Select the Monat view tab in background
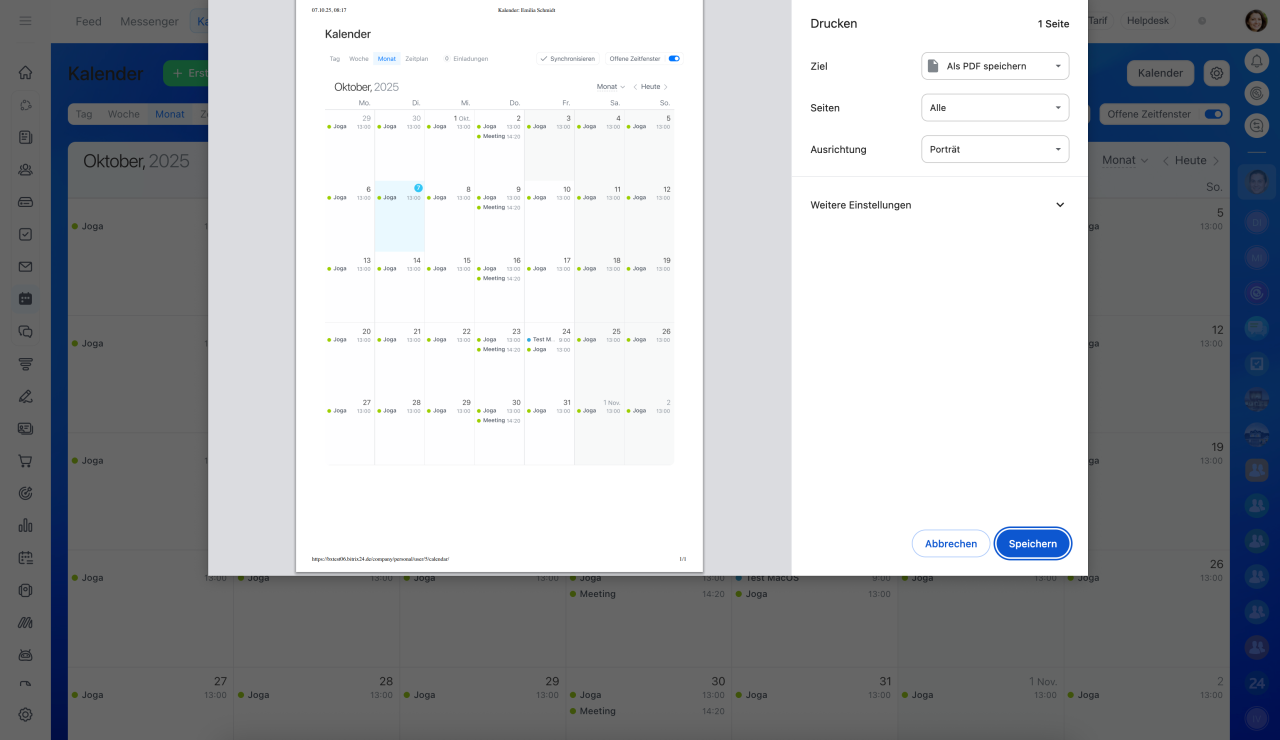The height and width of the screenshot is (740, 1280). [x=170, y=114]
